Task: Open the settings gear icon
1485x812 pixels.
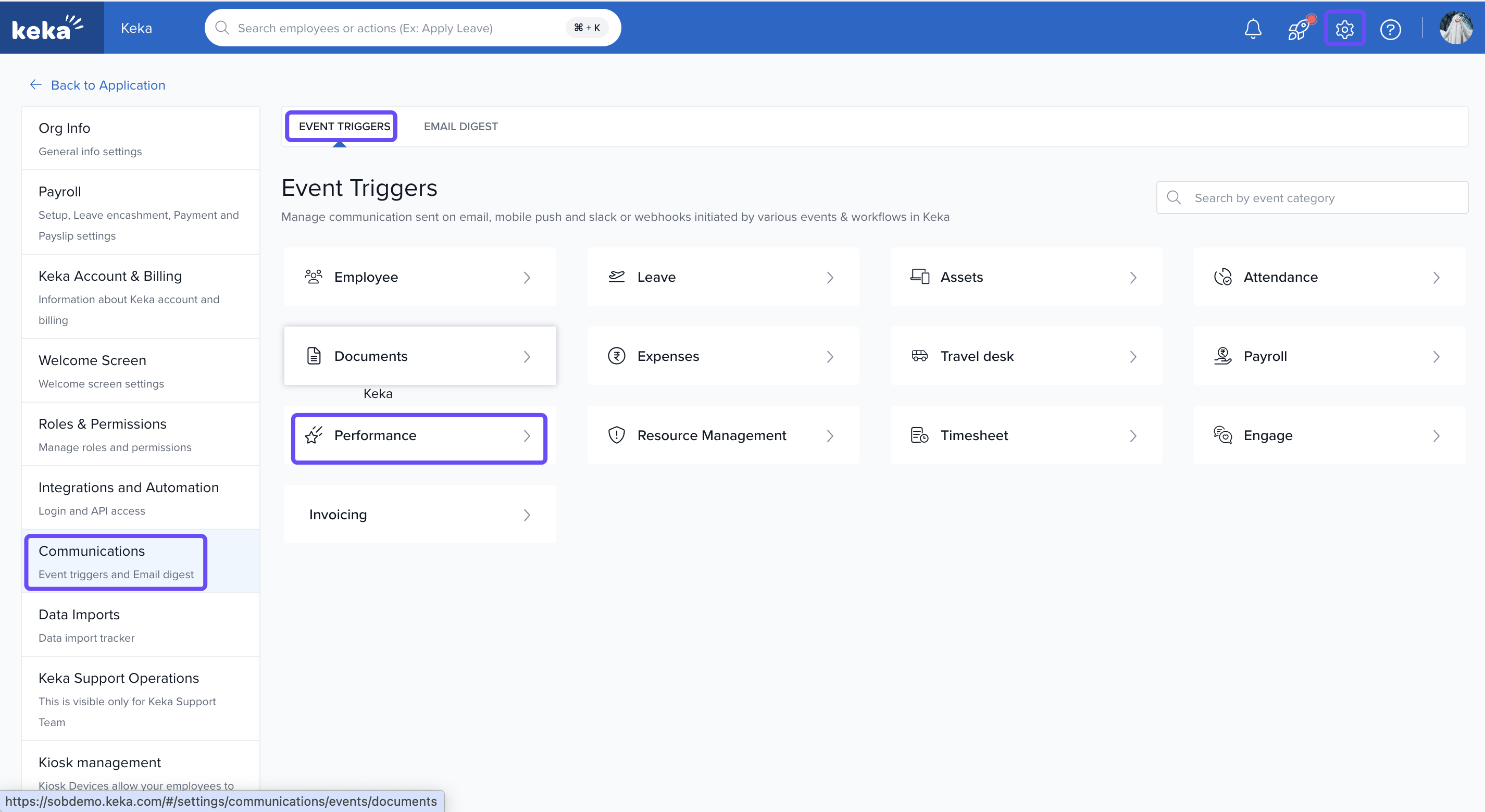Action: 1344,28
